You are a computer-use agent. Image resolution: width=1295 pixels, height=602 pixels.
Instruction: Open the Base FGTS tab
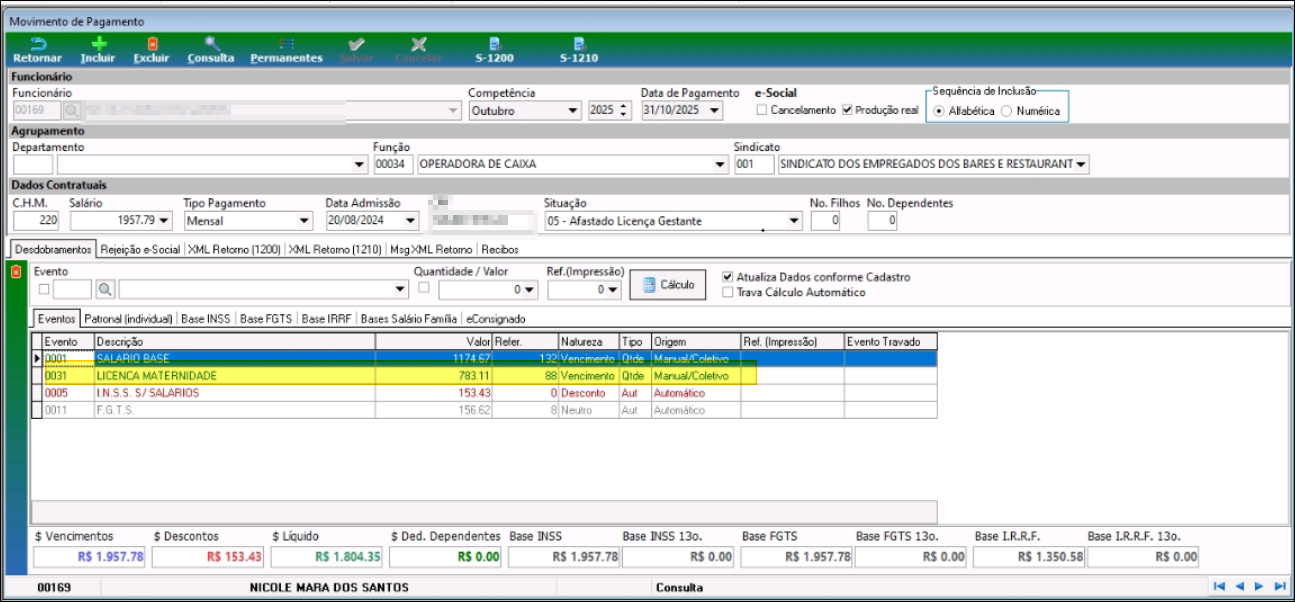pyautogui.click(x=268, y=319)
